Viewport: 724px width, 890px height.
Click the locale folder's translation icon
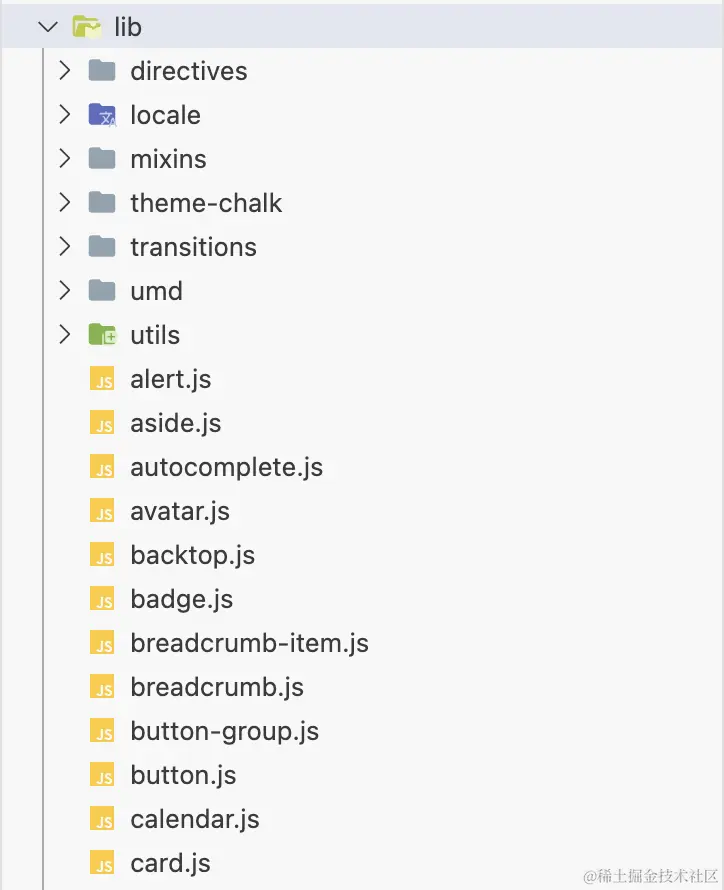102,116
